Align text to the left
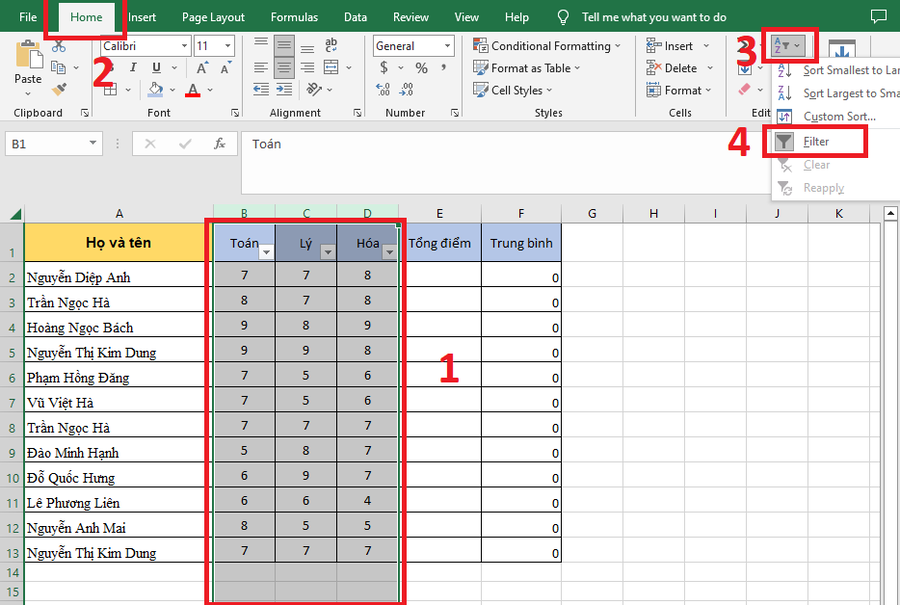The width and height of the screenshot is (900, 605). pyautogui.click(x=261, y=68)
